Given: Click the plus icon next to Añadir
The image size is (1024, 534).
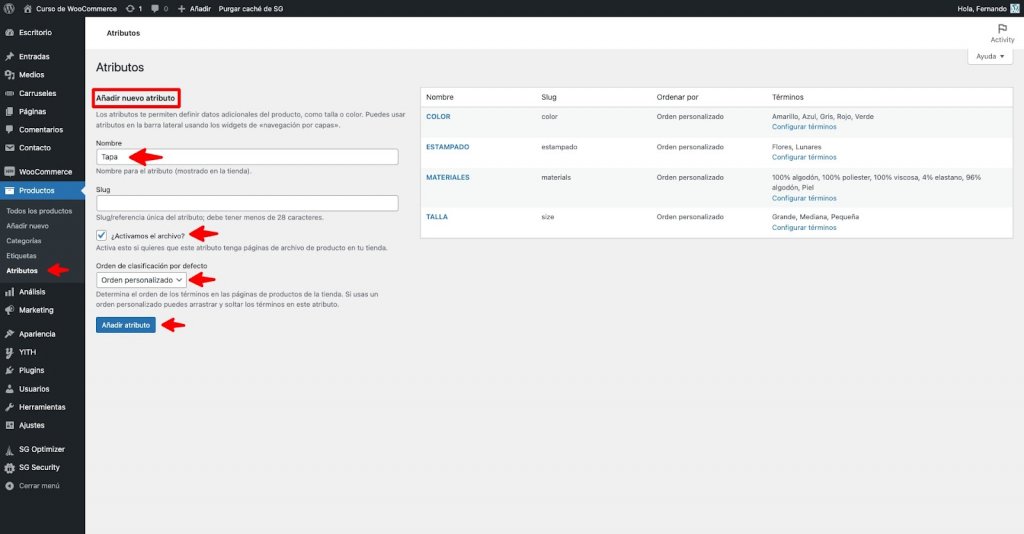Looking at the screenshot, I should (182, 8).
